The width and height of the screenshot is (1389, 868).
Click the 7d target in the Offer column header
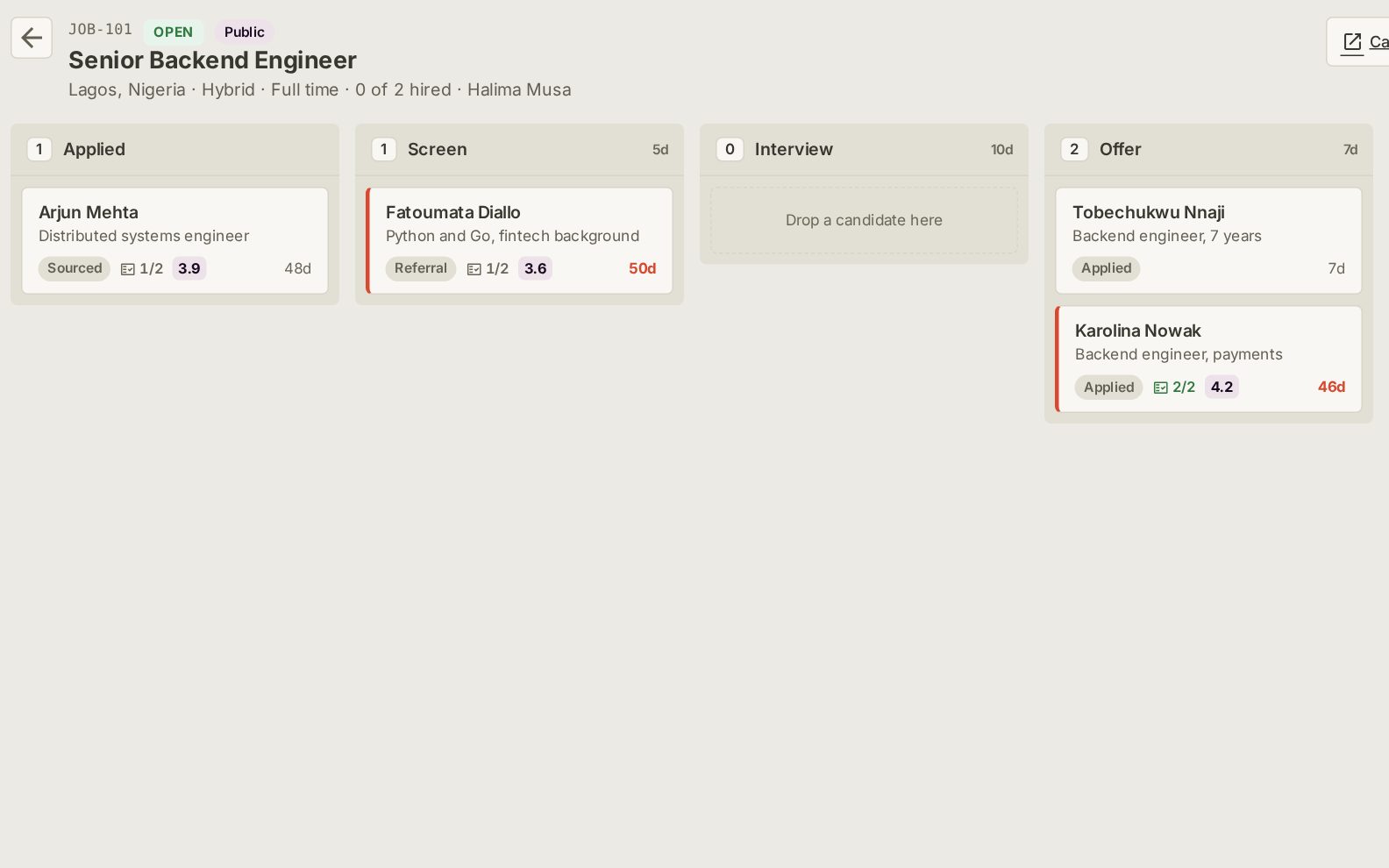(x=1350, y=150)
